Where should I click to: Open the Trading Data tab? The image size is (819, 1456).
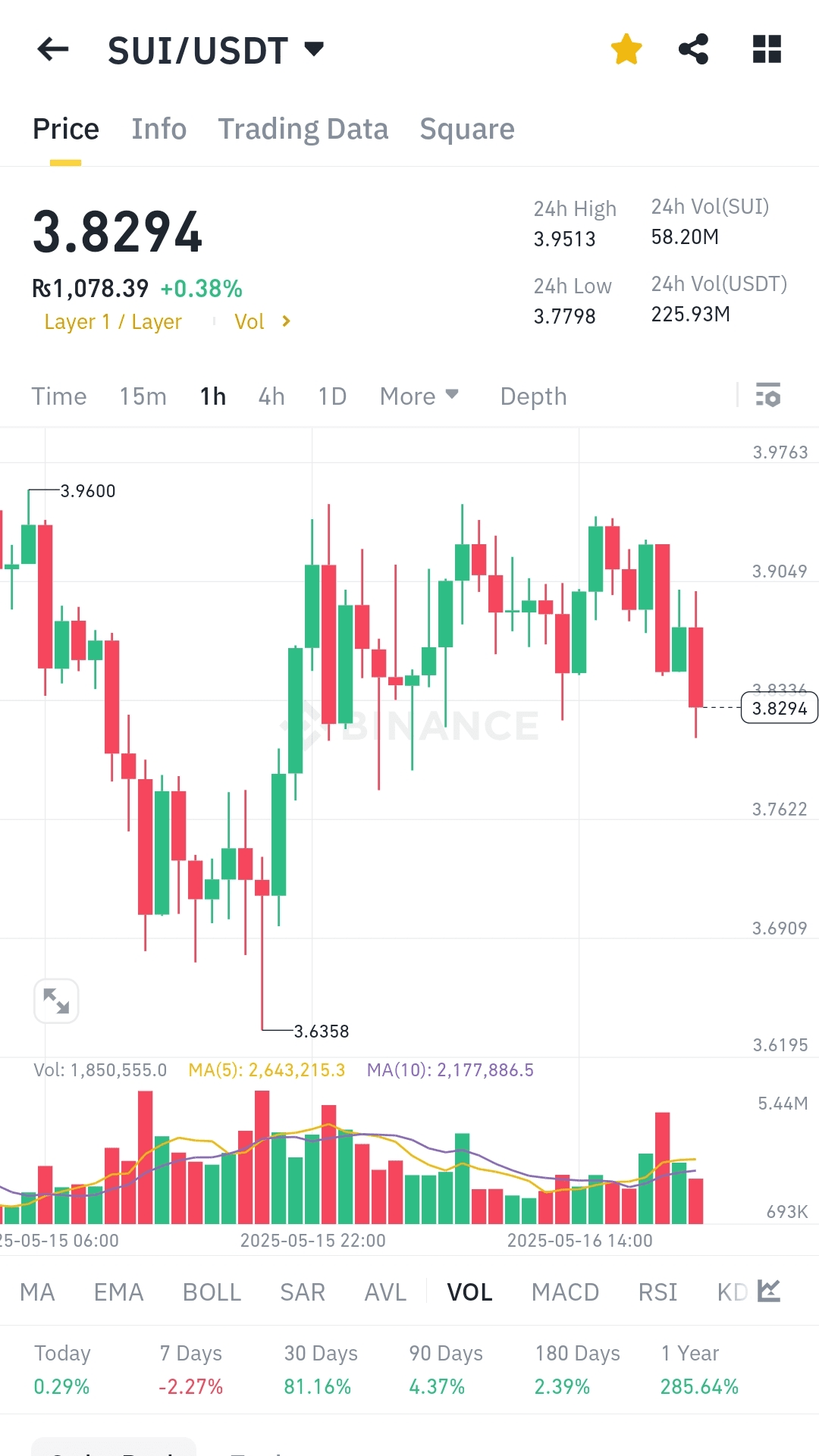(303, 130)
